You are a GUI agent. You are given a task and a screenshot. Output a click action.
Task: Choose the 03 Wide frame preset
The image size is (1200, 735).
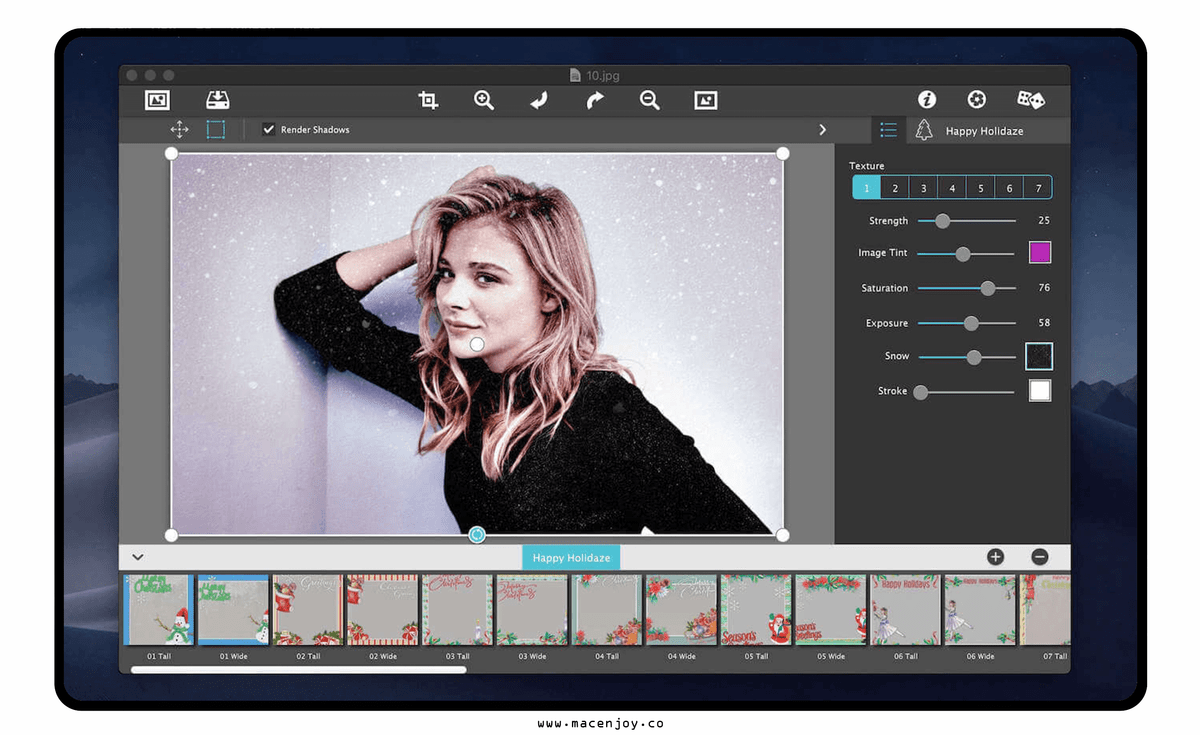(532, 609)
